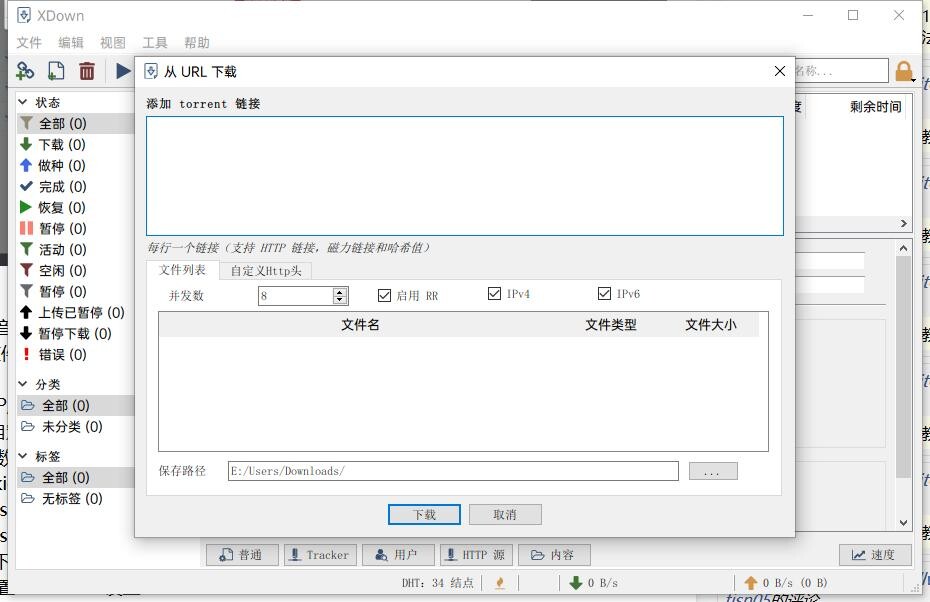Click the 下载 button in dialog
Screen dimensions: 930x602
tap(424, 514)
